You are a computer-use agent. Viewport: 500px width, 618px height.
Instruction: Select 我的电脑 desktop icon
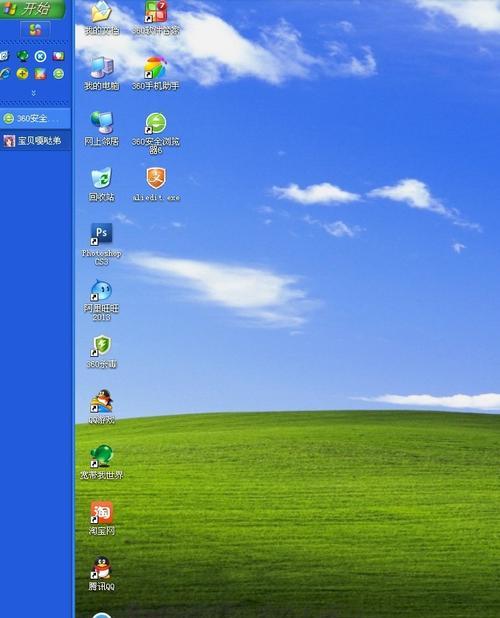102,73
